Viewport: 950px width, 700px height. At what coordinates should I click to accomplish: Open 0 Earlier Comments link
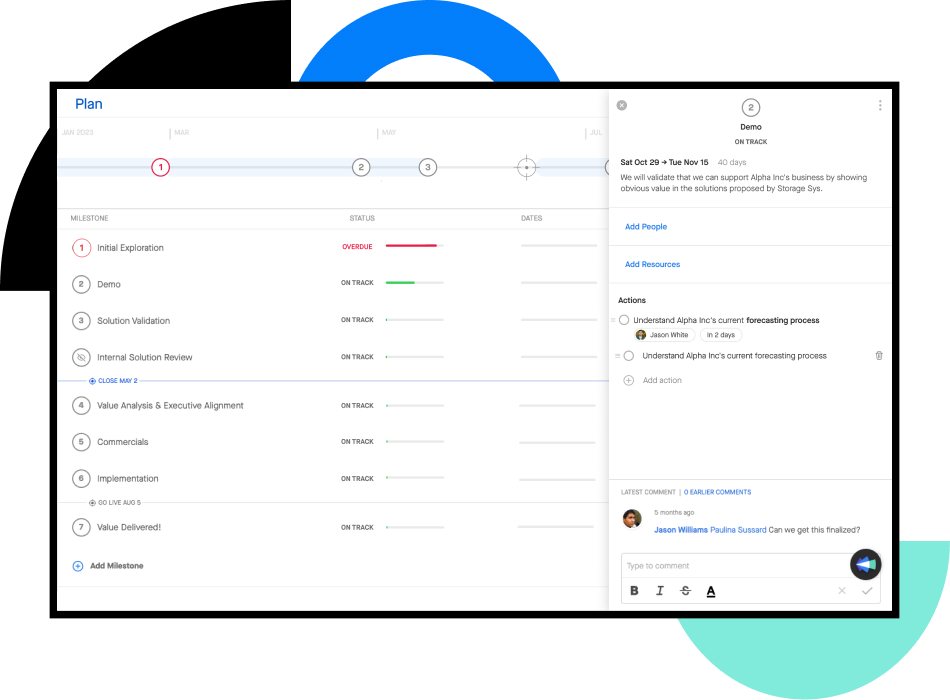click(717, 492)
